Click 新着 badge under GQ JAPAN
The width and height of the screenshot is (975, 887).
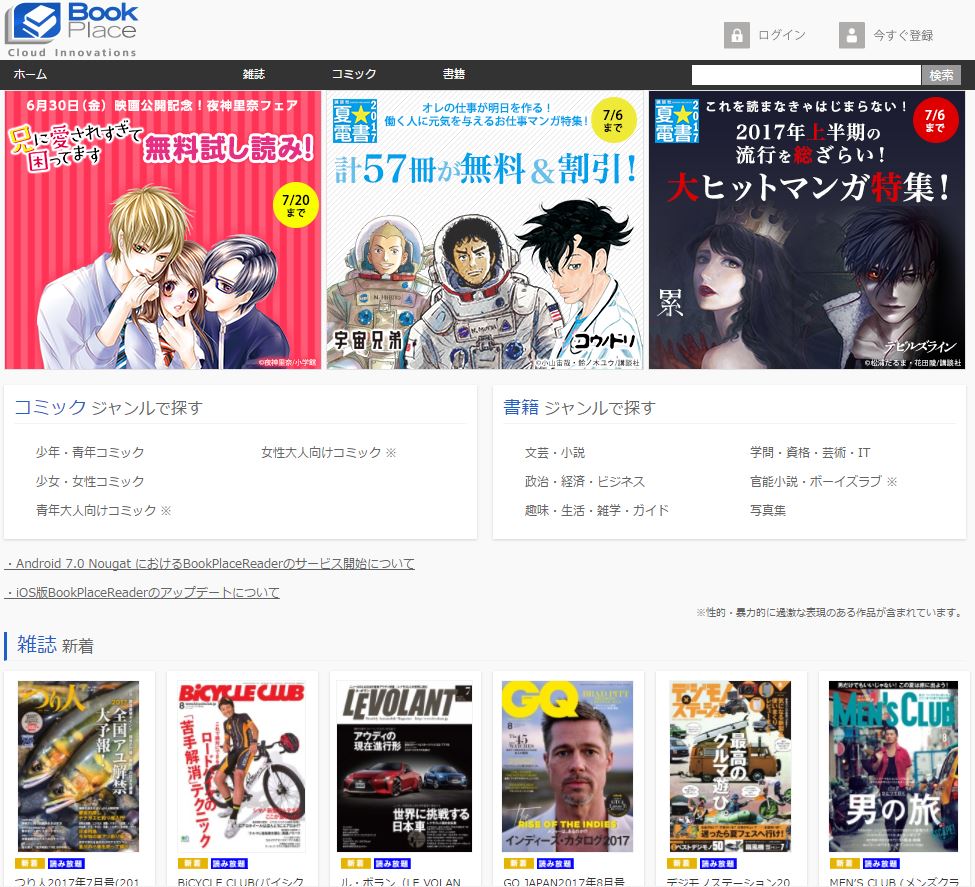[518, 864]
